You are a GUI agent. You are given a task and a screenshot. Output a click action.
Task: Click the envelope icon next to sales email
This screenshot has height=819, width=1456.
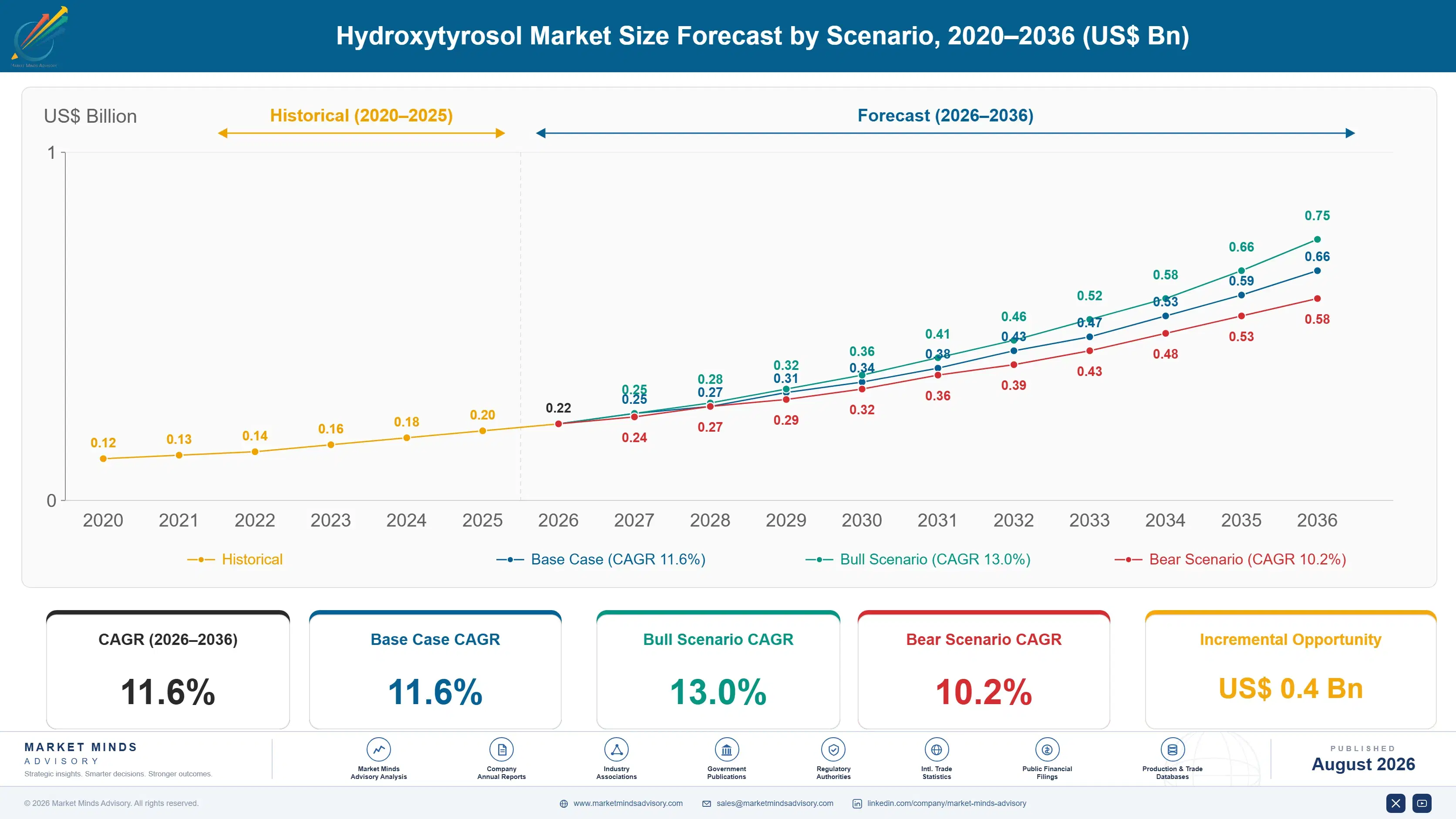(707, 804)
